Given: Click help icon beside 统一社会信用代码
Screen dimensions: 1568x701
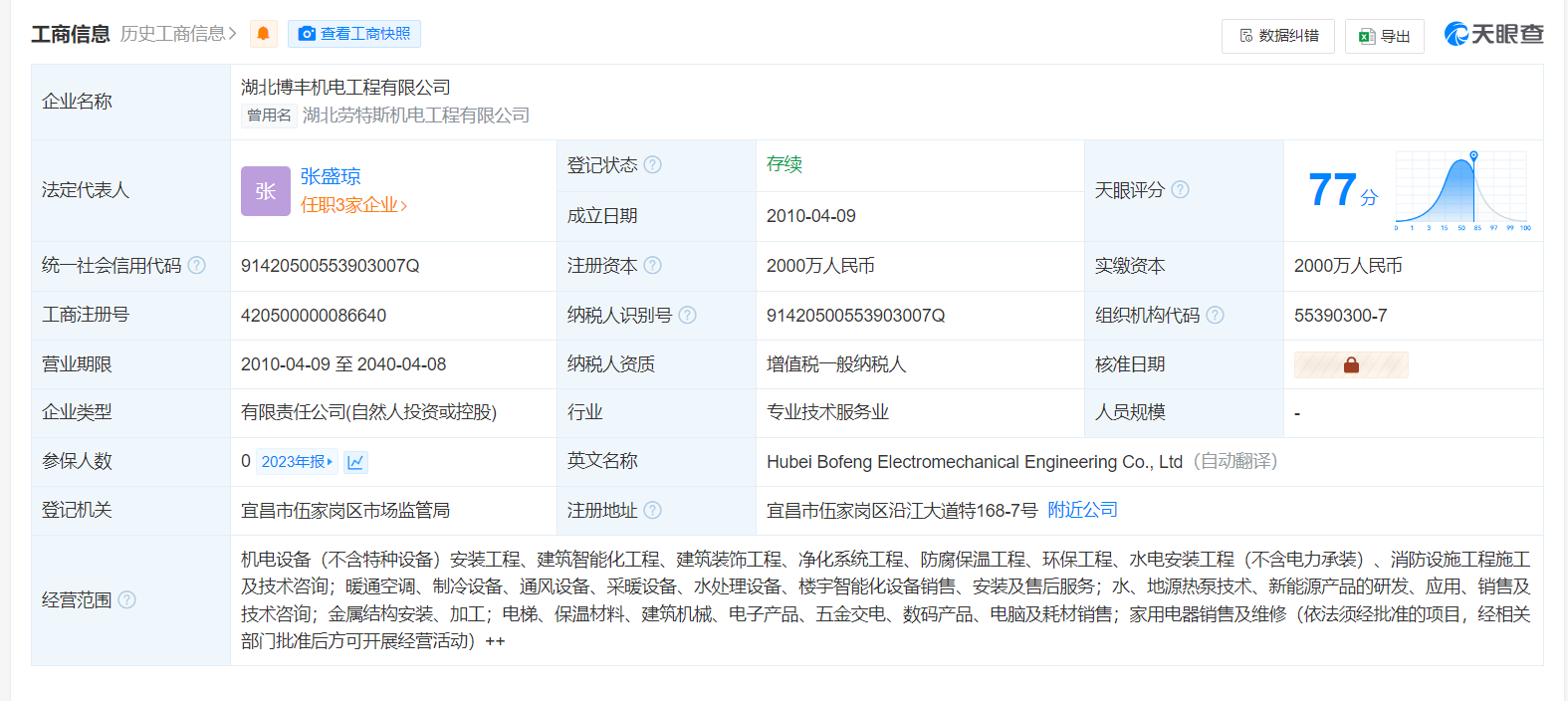Looking at the screenshot, I should click(197, 266).
